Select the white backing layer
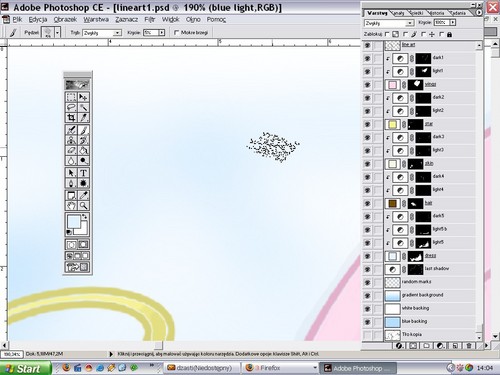 click(430, 308)
